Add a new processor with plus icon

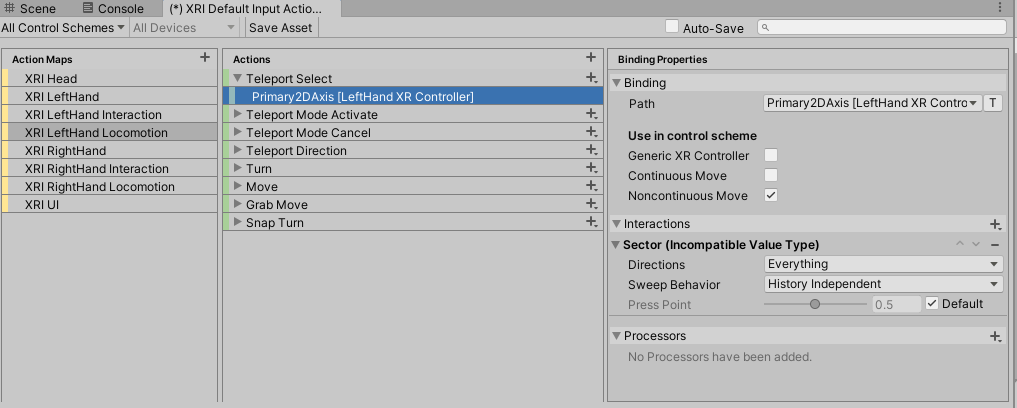coord(995,337)
